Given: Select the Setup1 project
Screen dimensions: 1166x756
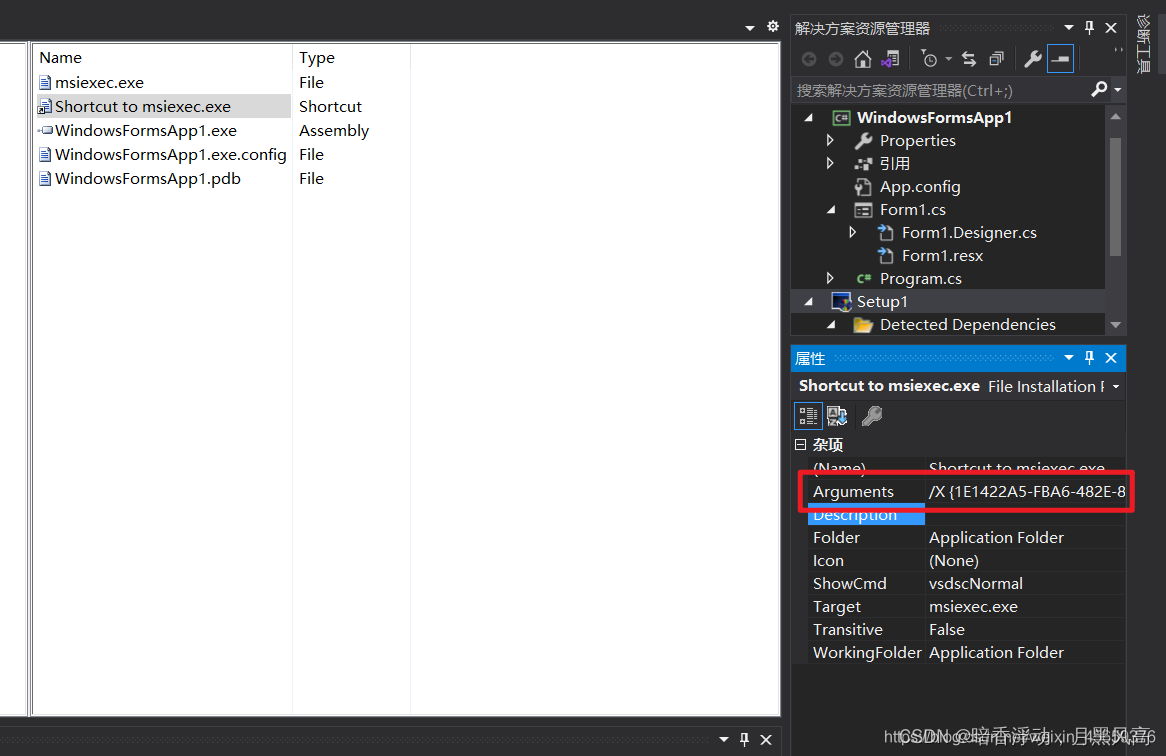Looking at the screenshot, I should coord(882,302).
